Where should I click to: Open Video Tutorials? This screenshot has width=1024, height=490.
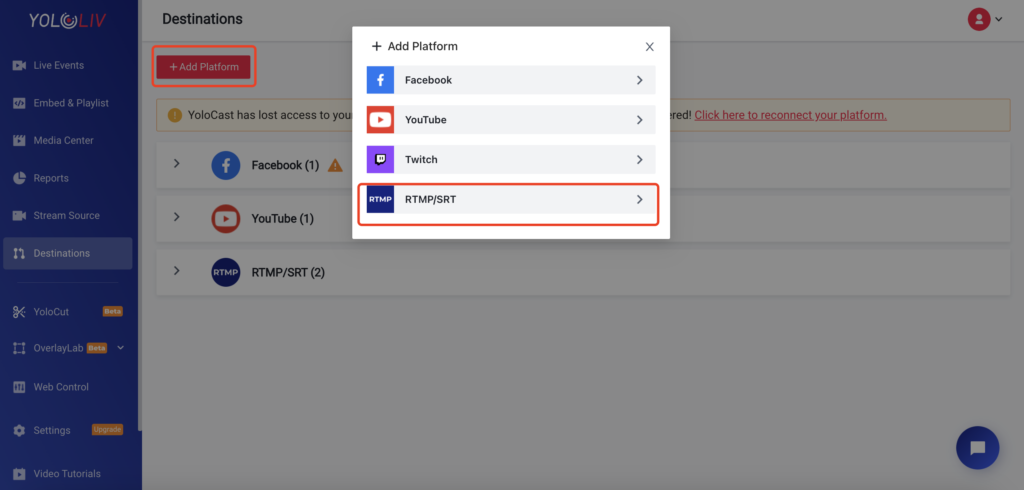click(x=68, y=474)
